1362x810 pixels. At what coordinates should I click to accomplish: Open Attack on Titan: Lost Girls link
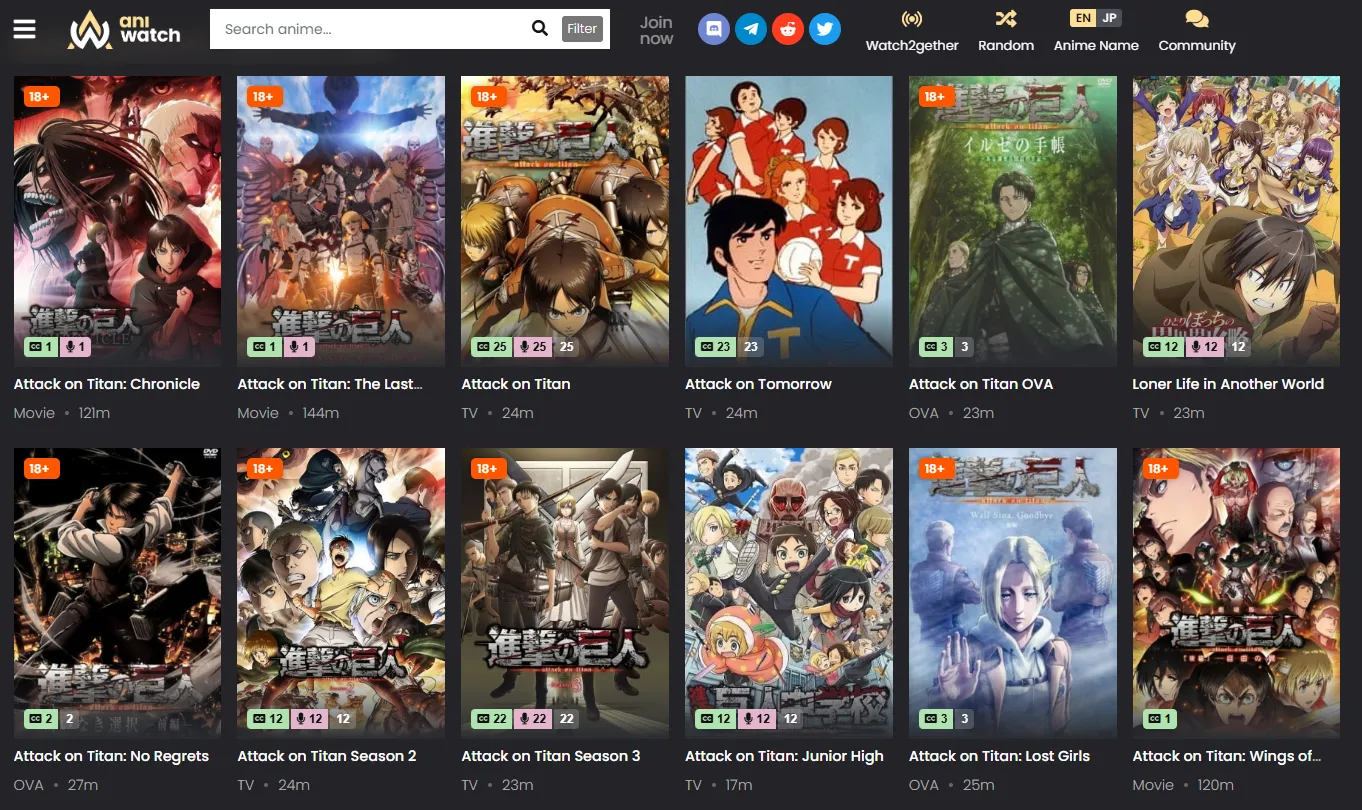coord(999,756)
